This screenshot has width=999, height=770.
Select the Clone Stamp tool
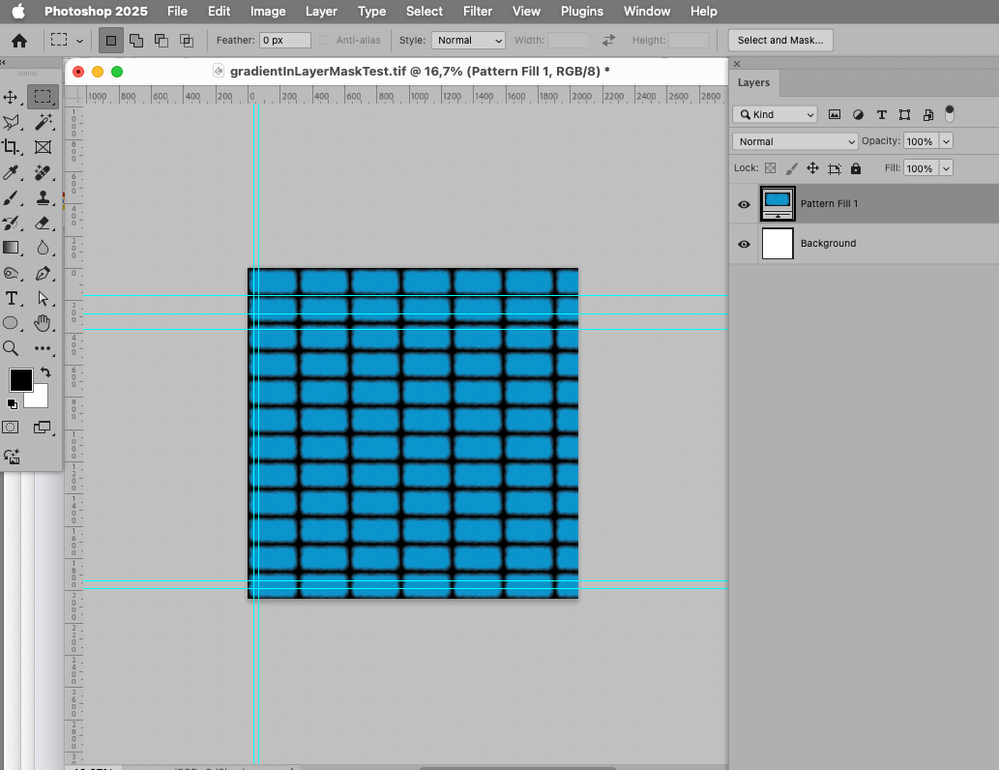[x=43, y=198]
